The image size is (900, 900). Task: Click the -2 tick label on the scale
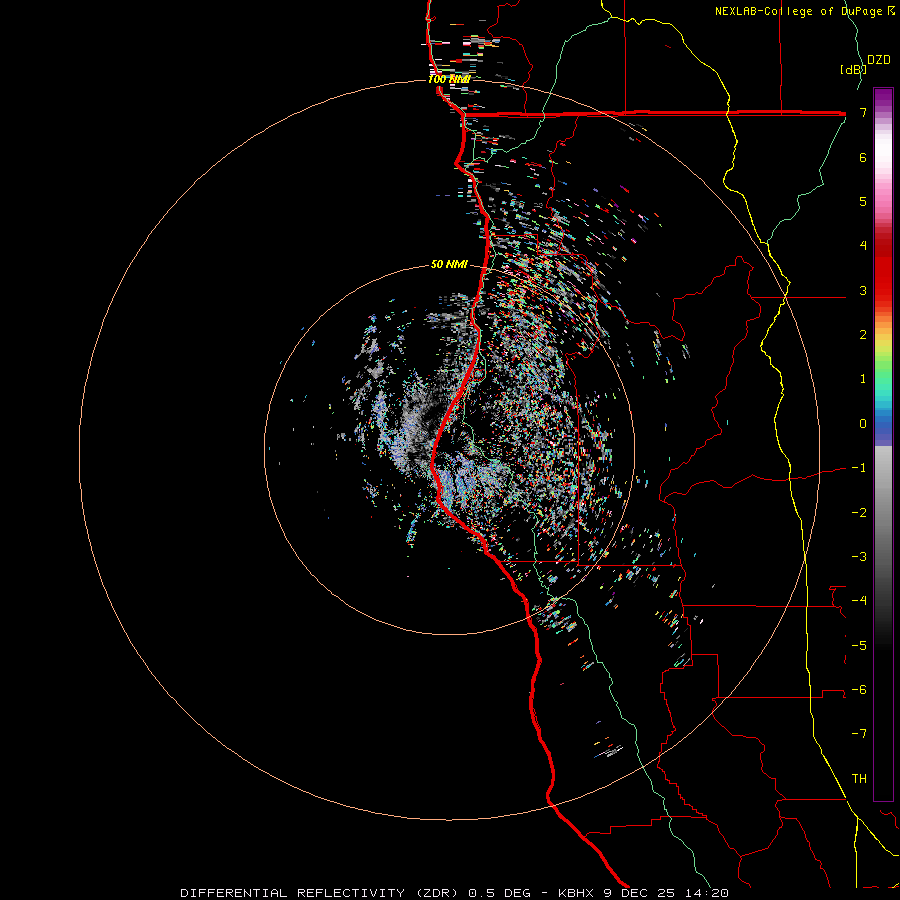(859, 512)
